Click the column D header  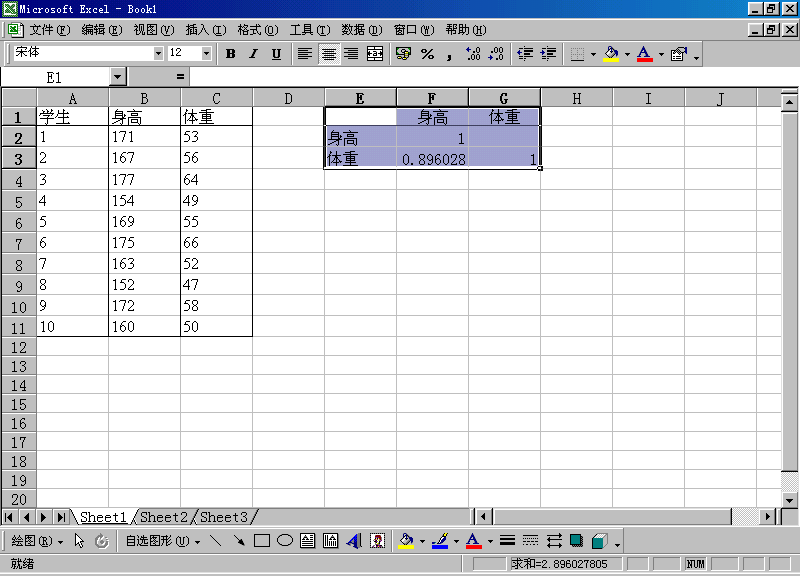[x=288, y=98]
